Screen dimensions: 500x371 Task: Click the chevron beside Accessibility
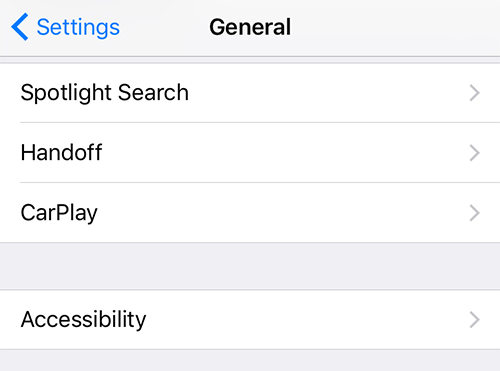tap(475, 320)
